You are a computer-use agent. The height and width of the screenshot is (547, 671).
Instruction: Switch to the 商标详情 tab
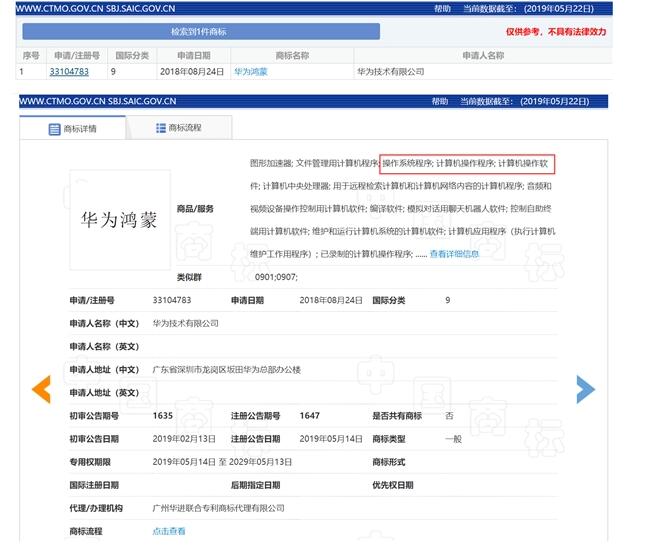73,128
